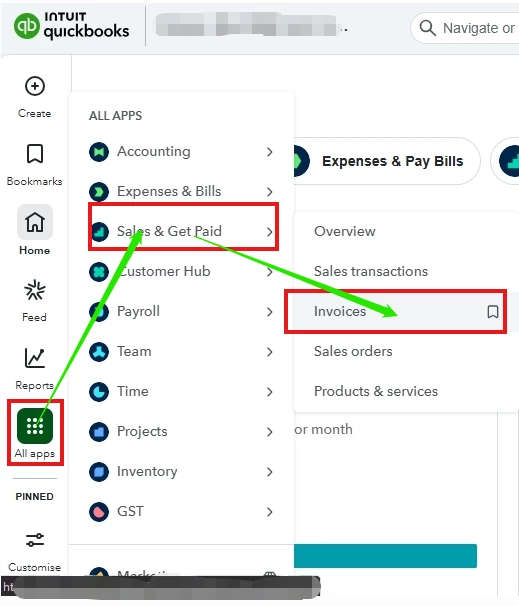
Task: Expand Expenses & Bills submenu chevron
Action: [x=270, y=192]
